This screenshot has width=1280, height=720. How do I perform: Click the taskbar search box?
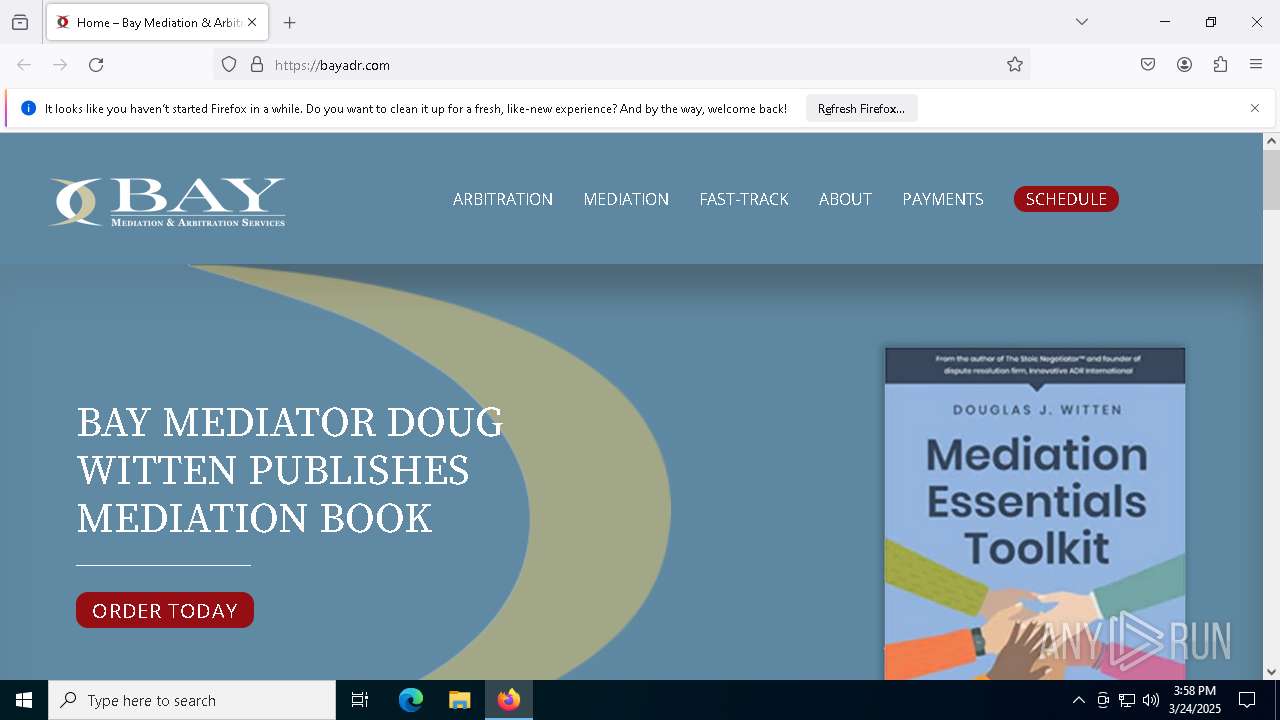tap(192, 700)
